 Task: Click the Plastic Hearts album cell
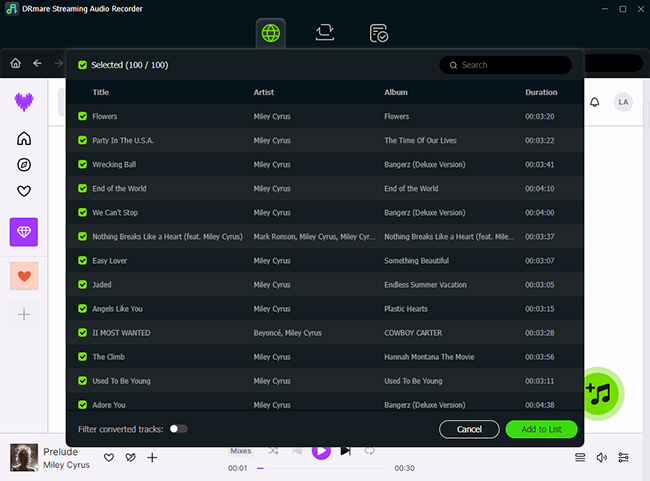[406, 309]
